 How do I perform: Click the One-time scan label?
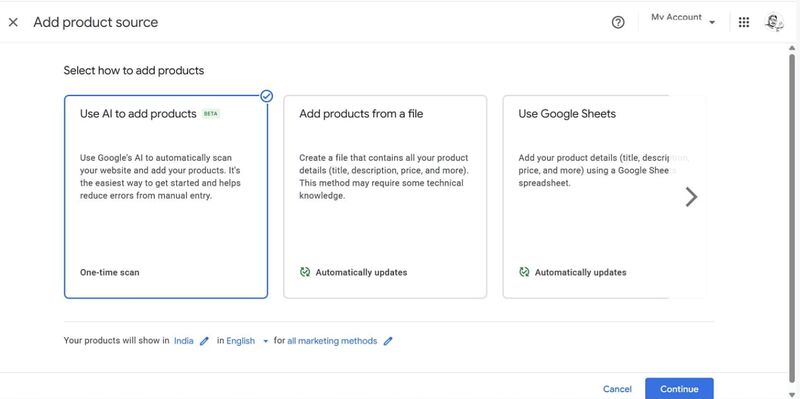click(x=110, y=272)
